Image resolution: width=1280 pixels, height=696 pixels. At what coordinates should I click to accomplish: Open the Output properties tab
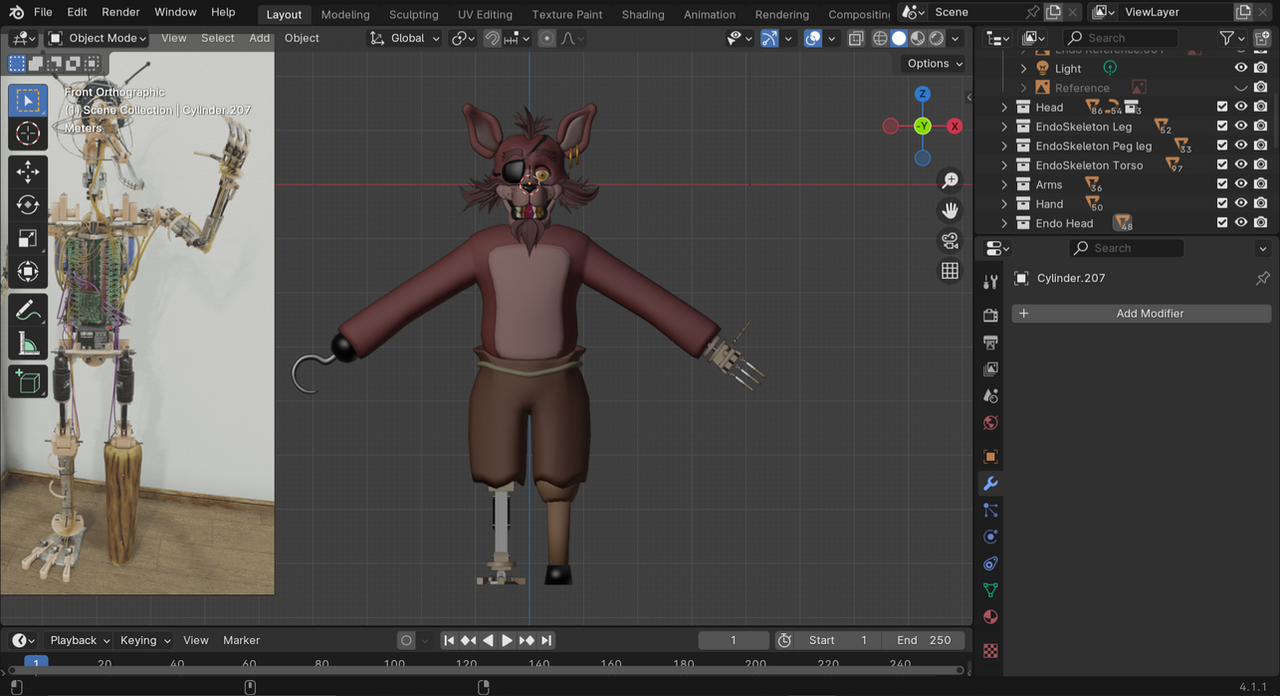(990, 342)
